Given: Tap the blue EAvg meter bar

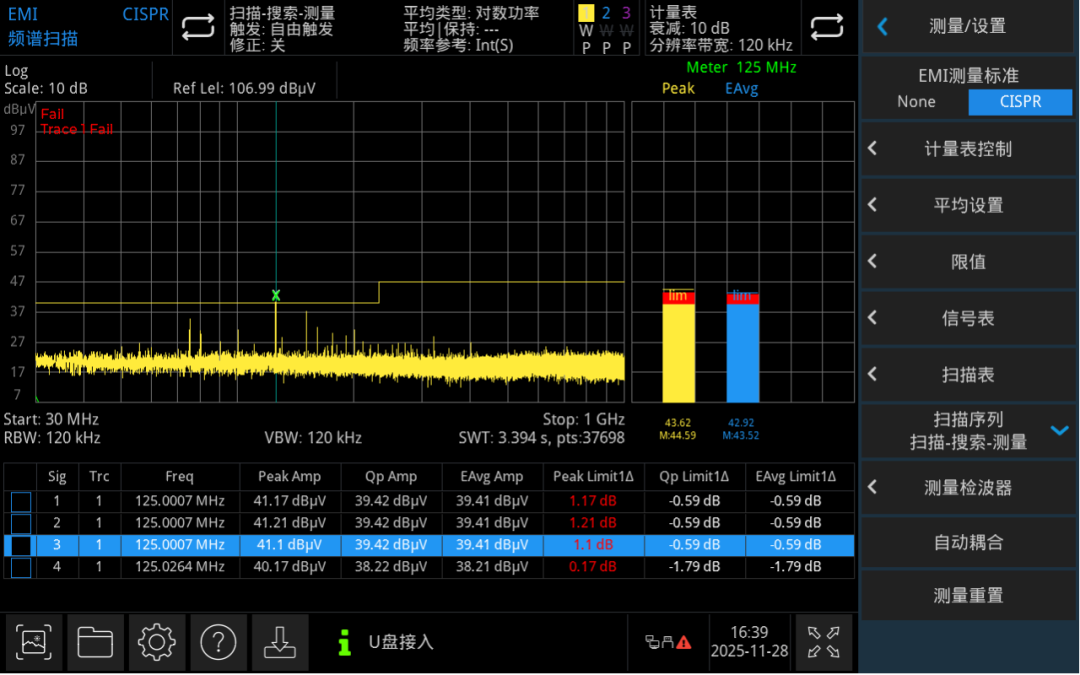Looking at the screenshot, I should 742,348.
